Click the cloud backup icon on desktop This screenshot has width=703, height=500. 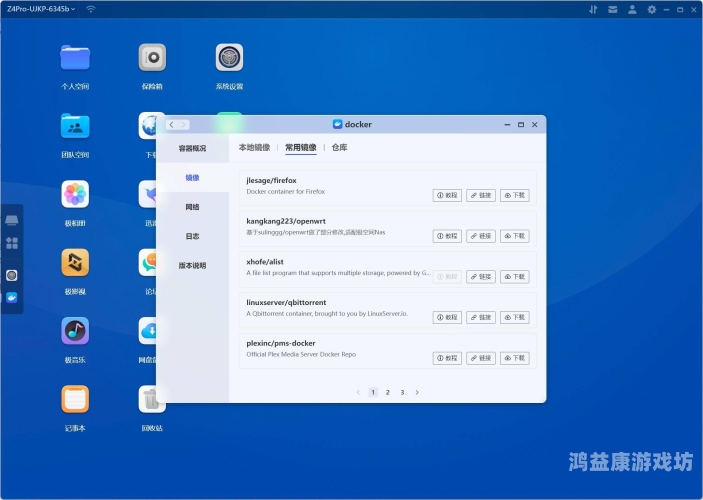click(148, 331)
